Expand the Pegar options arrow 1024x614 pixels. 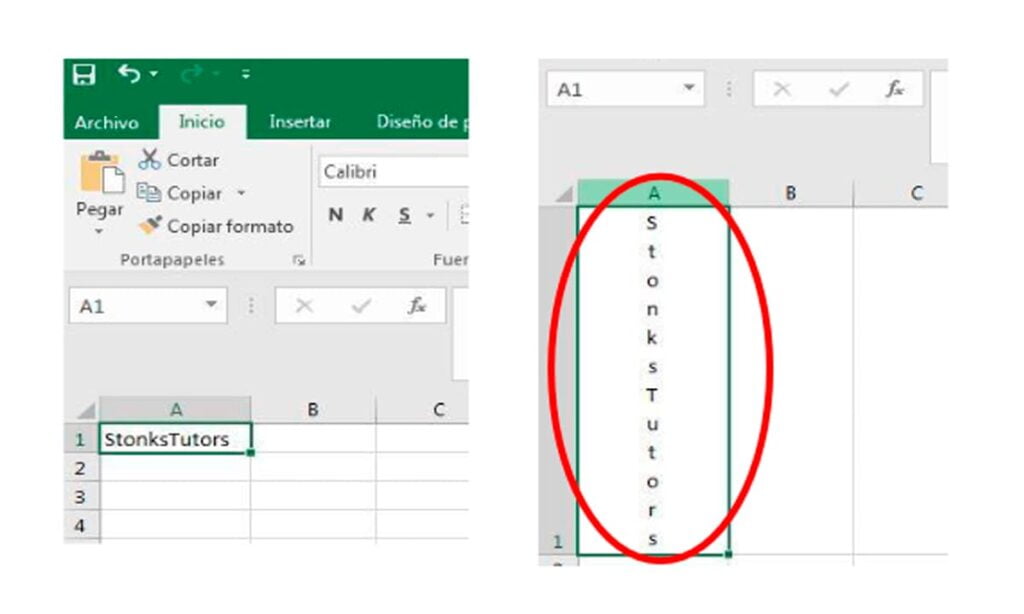pyautogui.click(x=99, y=231)
